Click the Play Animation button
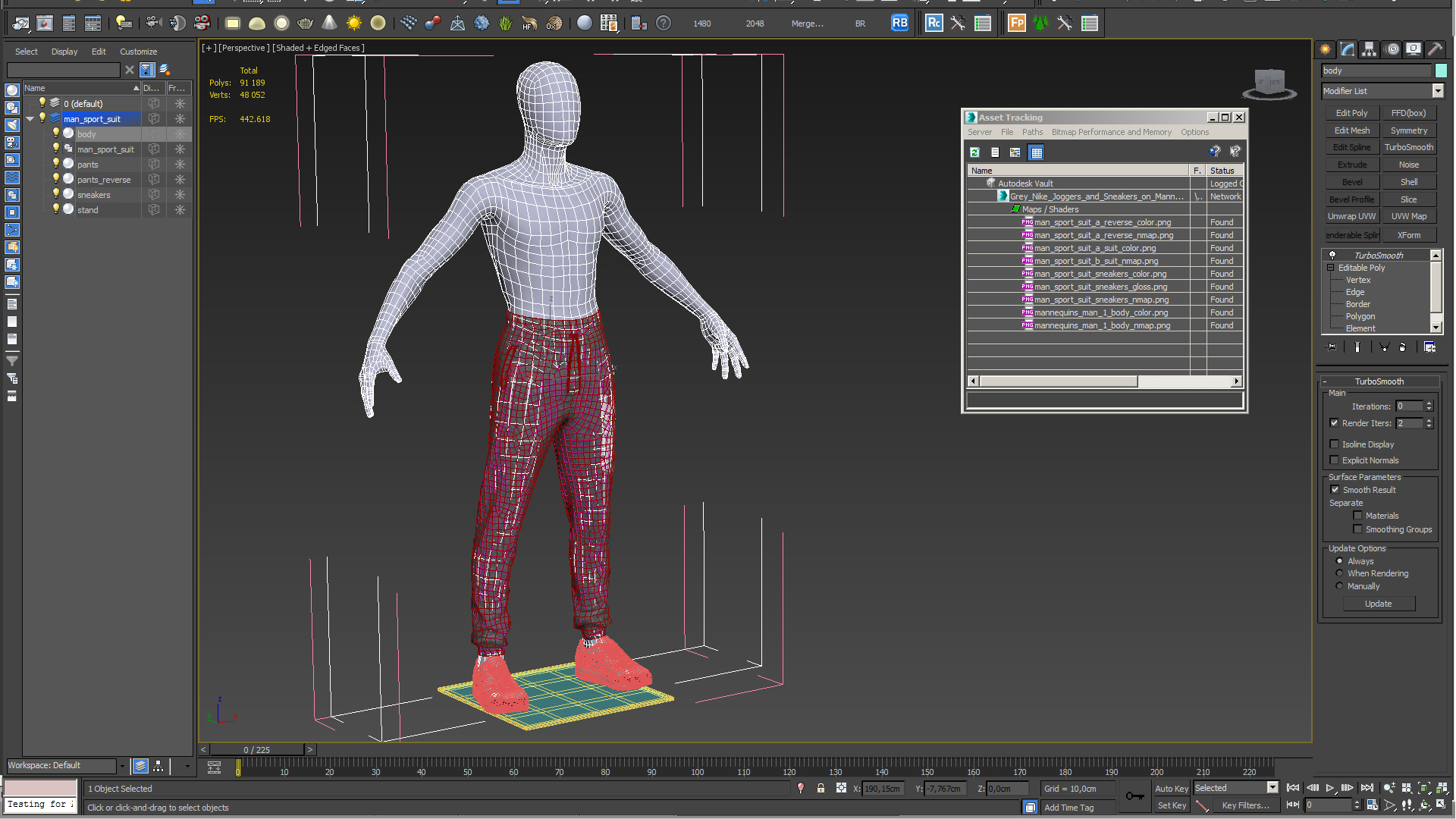1456x819 pixels. tap(1330, 789)
